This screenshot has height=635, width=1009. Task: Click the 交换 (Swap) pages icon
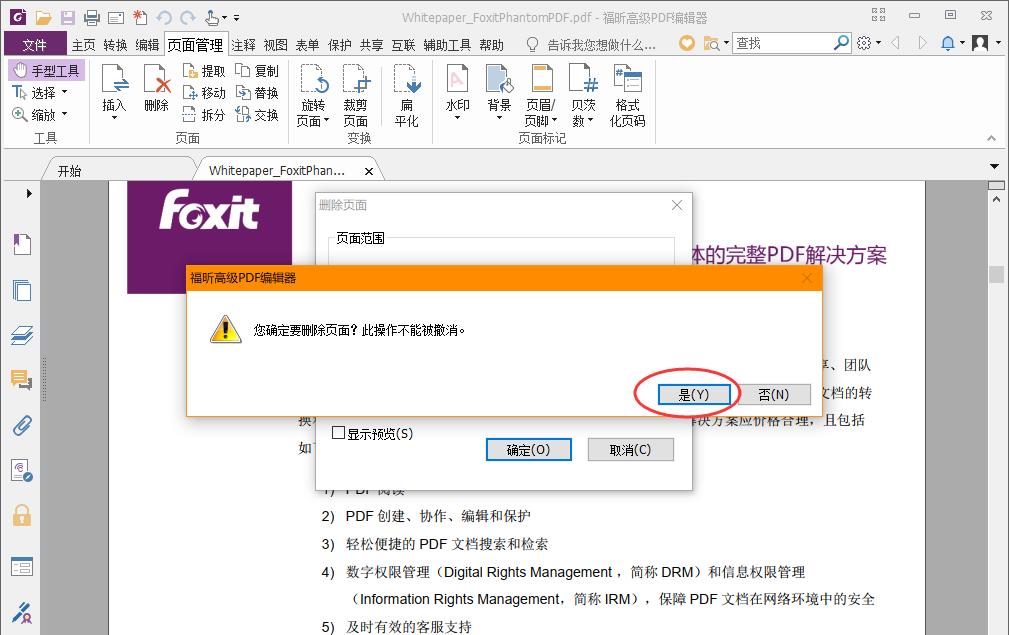tap(257, 115)
